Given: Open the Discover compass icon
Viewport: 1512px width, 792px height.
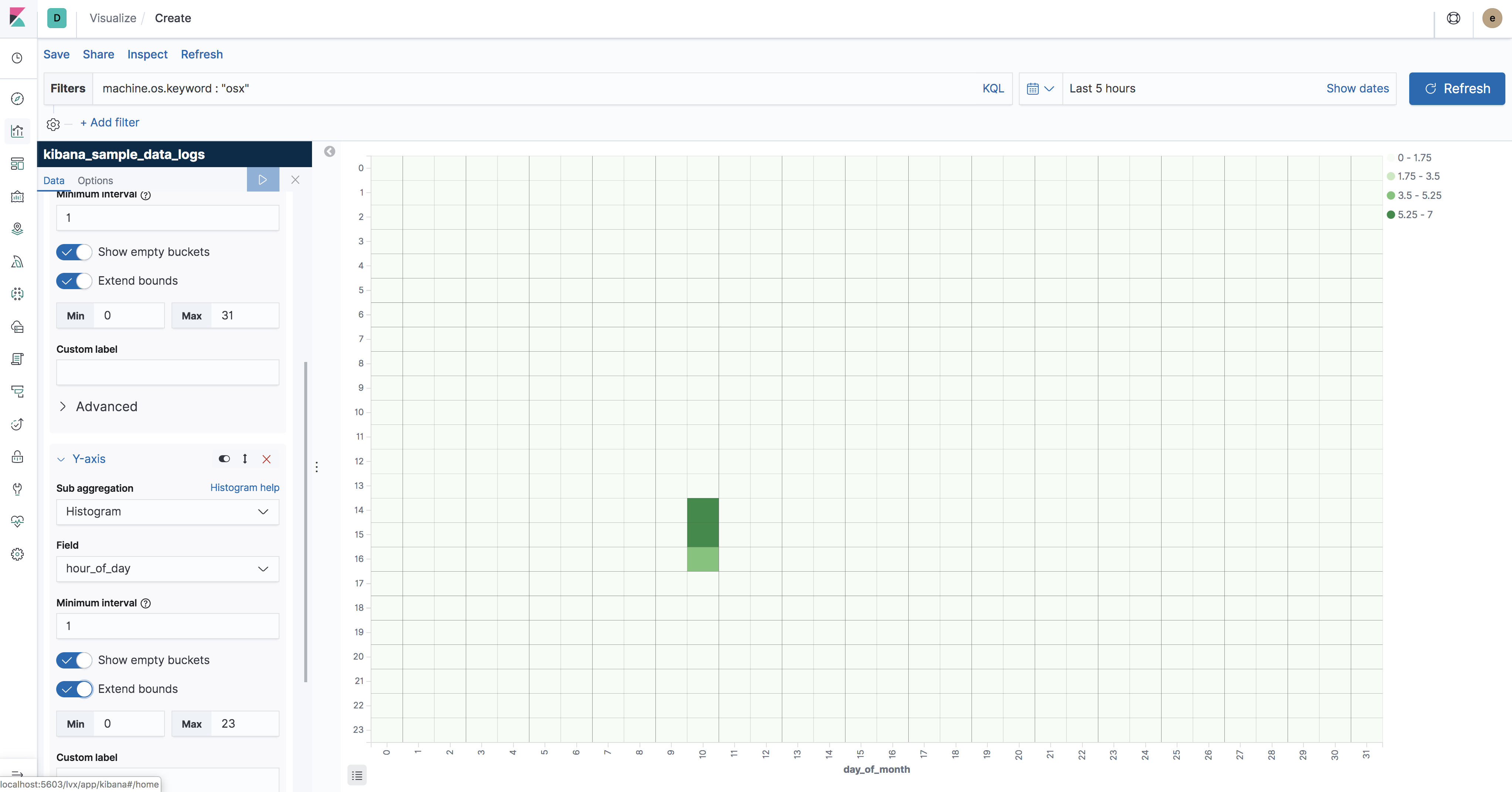Looking at the screenshot, I should [17, 99].
